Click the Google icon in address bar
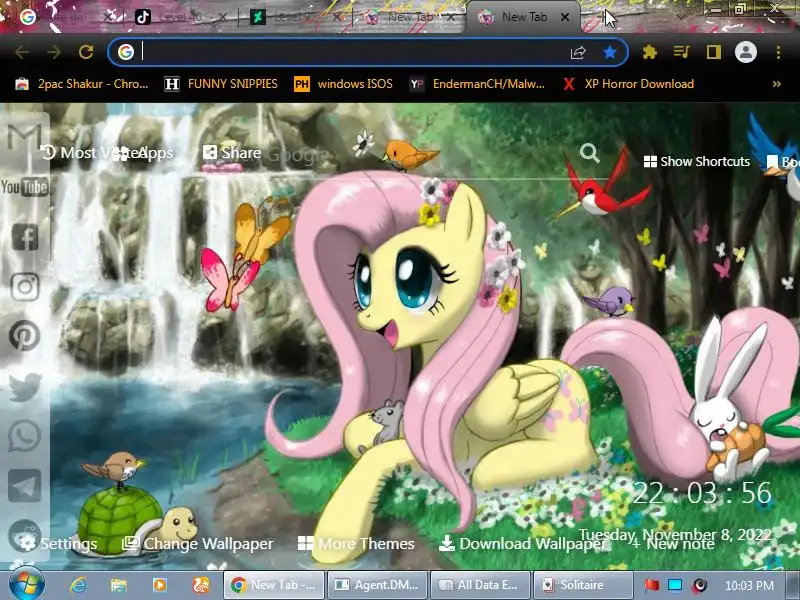The image size is (800, 600). [126, 52]
